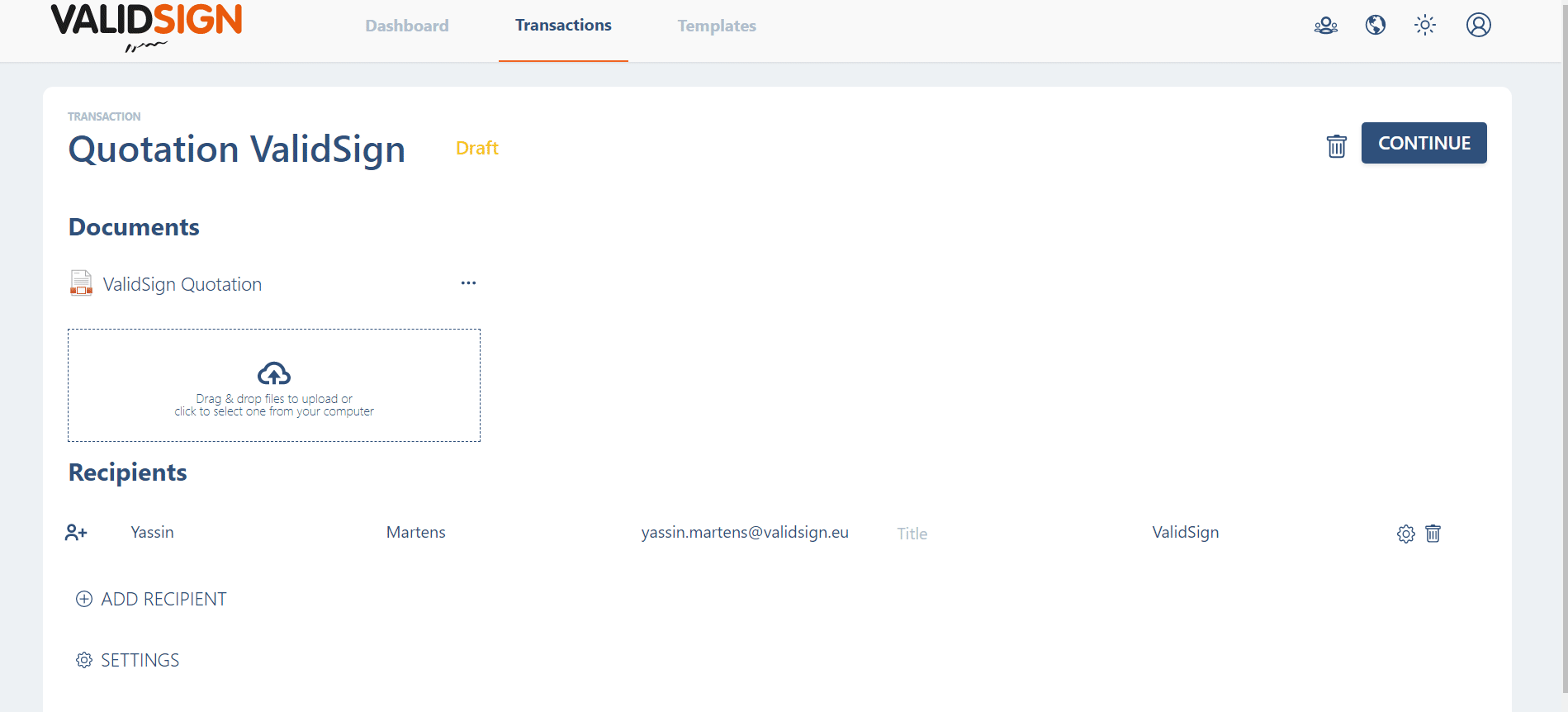Click the Draft status label
This screenshot has height=712, width=1568.
[476, 148]
